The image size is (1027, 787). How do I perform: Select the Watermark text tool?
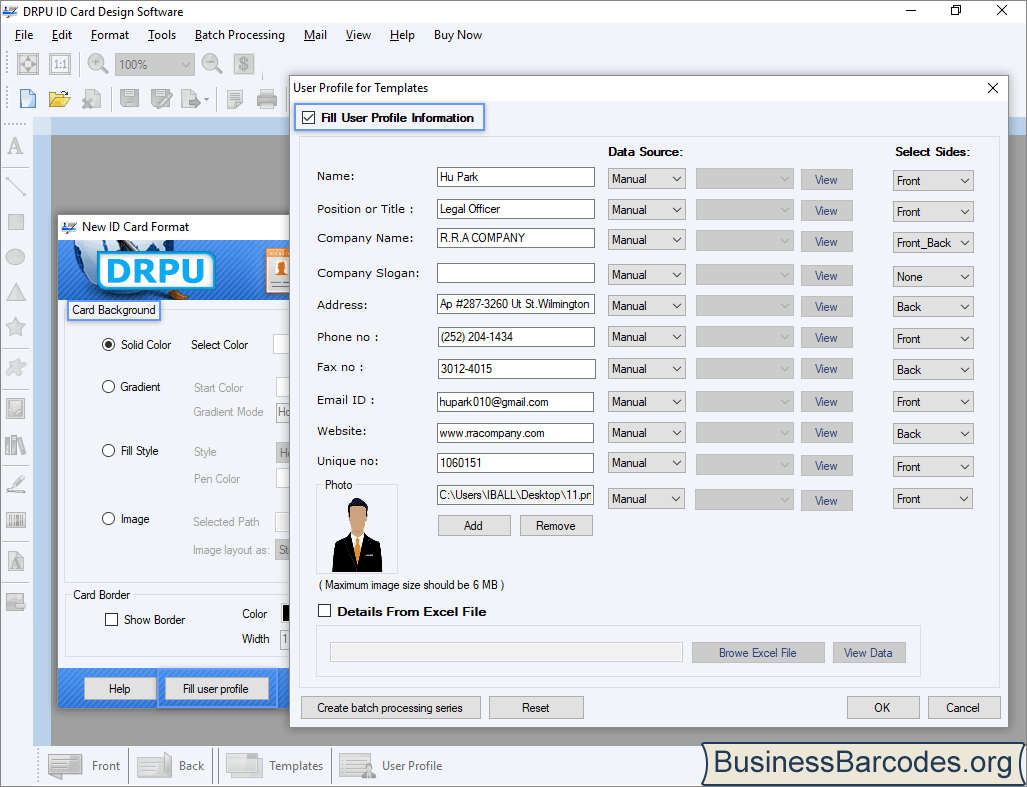(16, 561)
